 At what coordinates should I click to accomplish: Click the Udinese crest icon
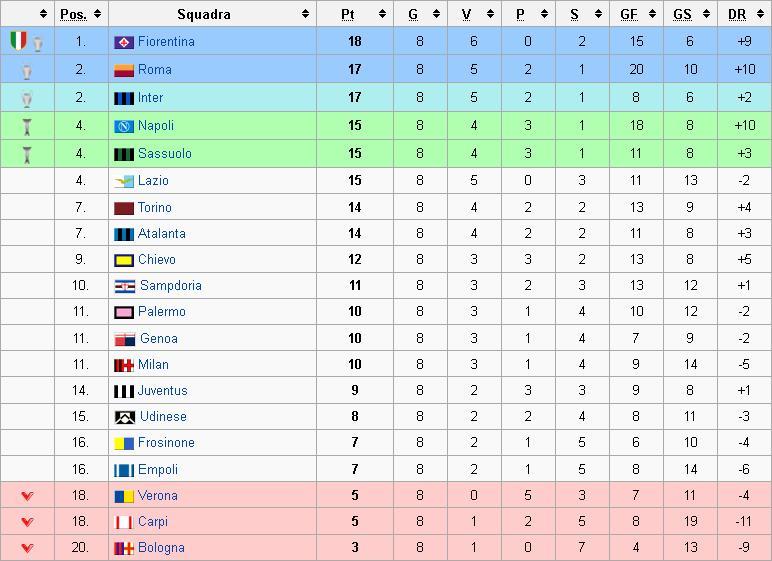[125, 418]
